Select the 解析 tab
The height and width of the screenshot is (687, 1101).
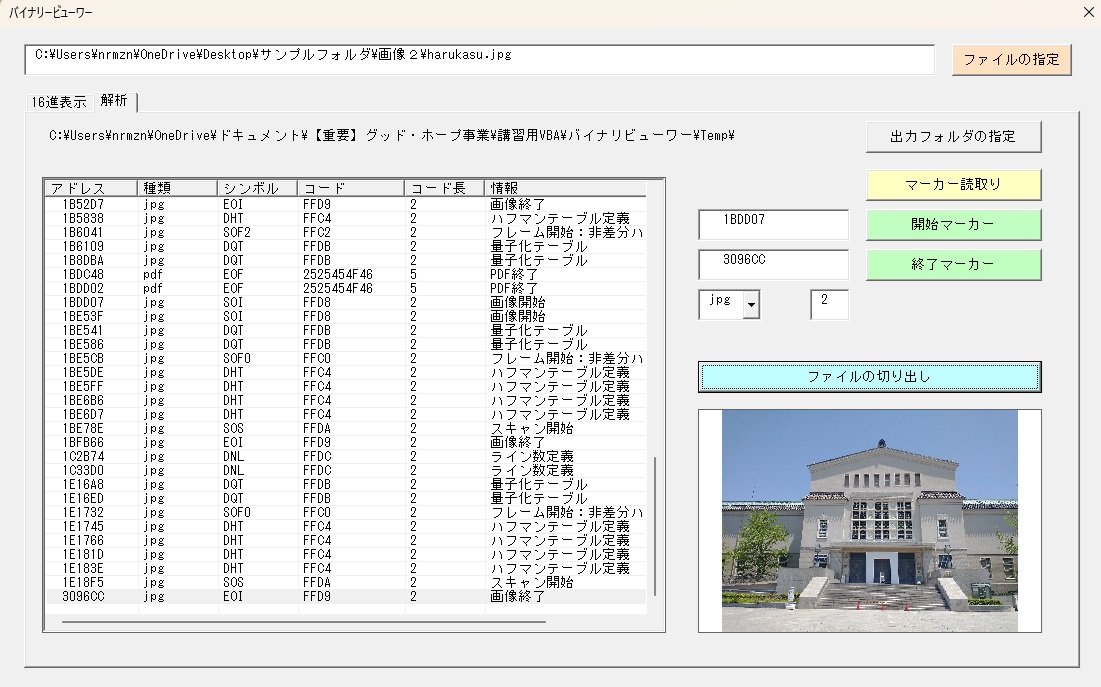tap(114, 101)
